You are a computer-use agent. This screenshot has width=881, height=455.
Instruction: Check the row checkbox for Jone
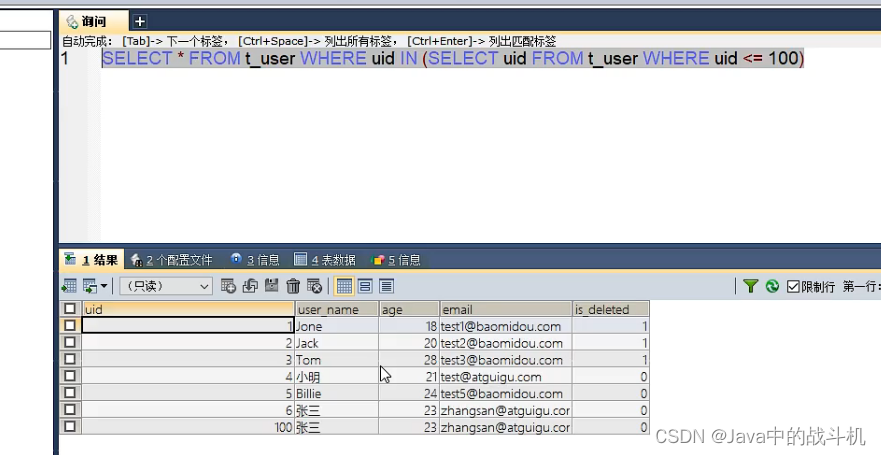coord(70,325)
